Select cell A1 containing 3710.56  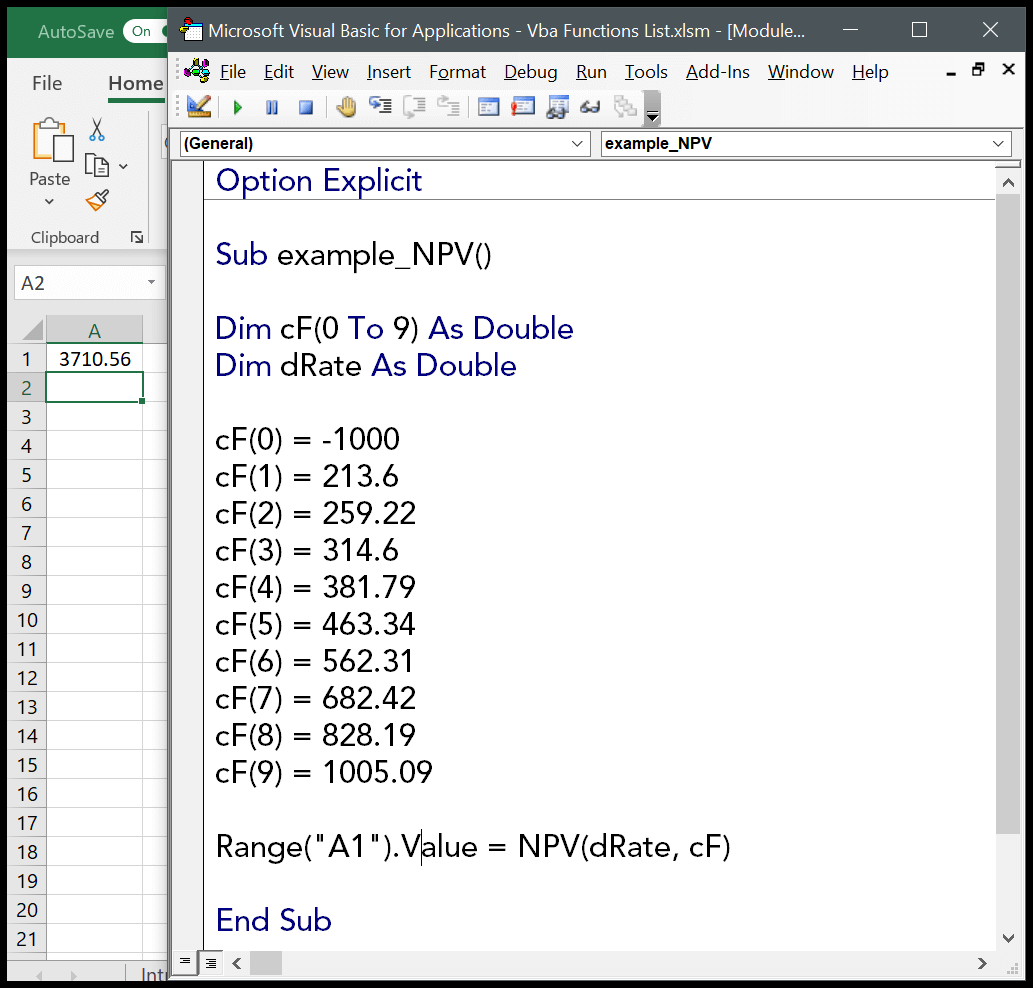[x=94, y=358]
